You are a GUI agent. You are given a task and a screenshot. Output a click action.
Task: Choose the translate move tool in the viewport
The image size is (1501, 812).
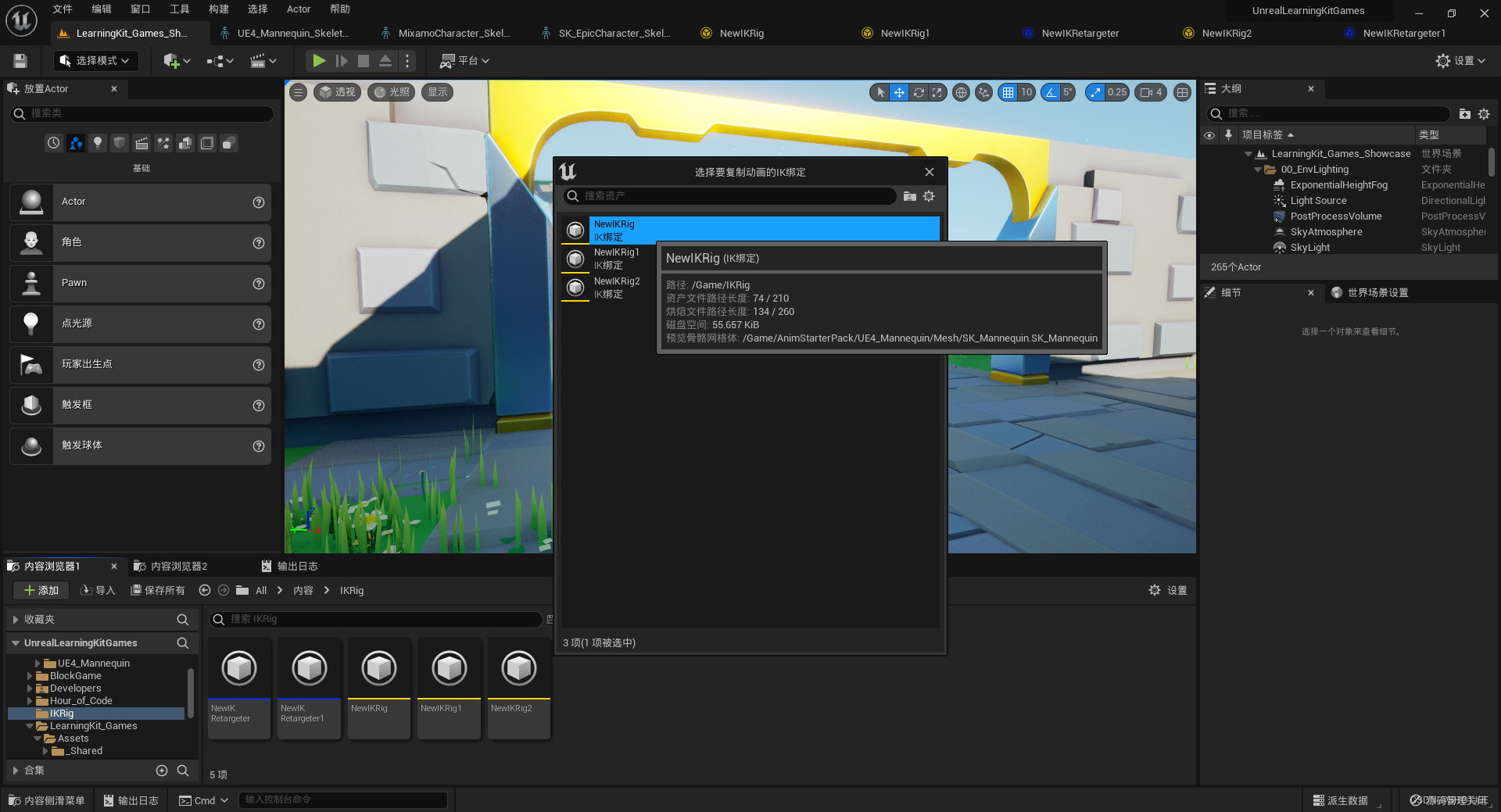pyautogui.click(x=899, y=92)
